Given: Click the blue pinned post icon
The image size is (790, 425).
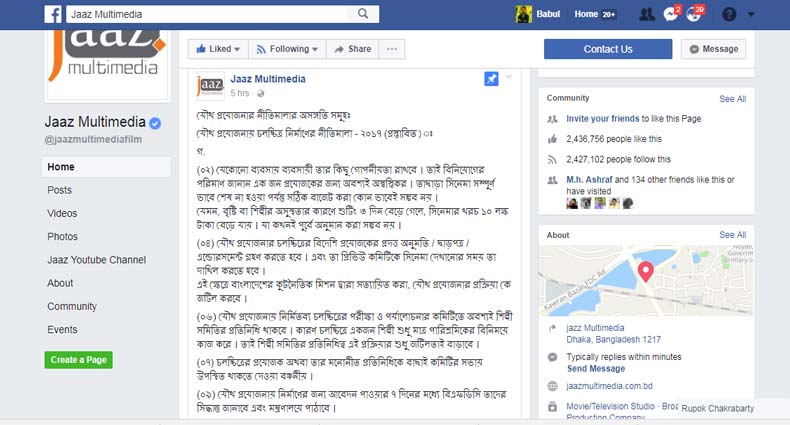Looking at the screenshot, I should point(491,79).
